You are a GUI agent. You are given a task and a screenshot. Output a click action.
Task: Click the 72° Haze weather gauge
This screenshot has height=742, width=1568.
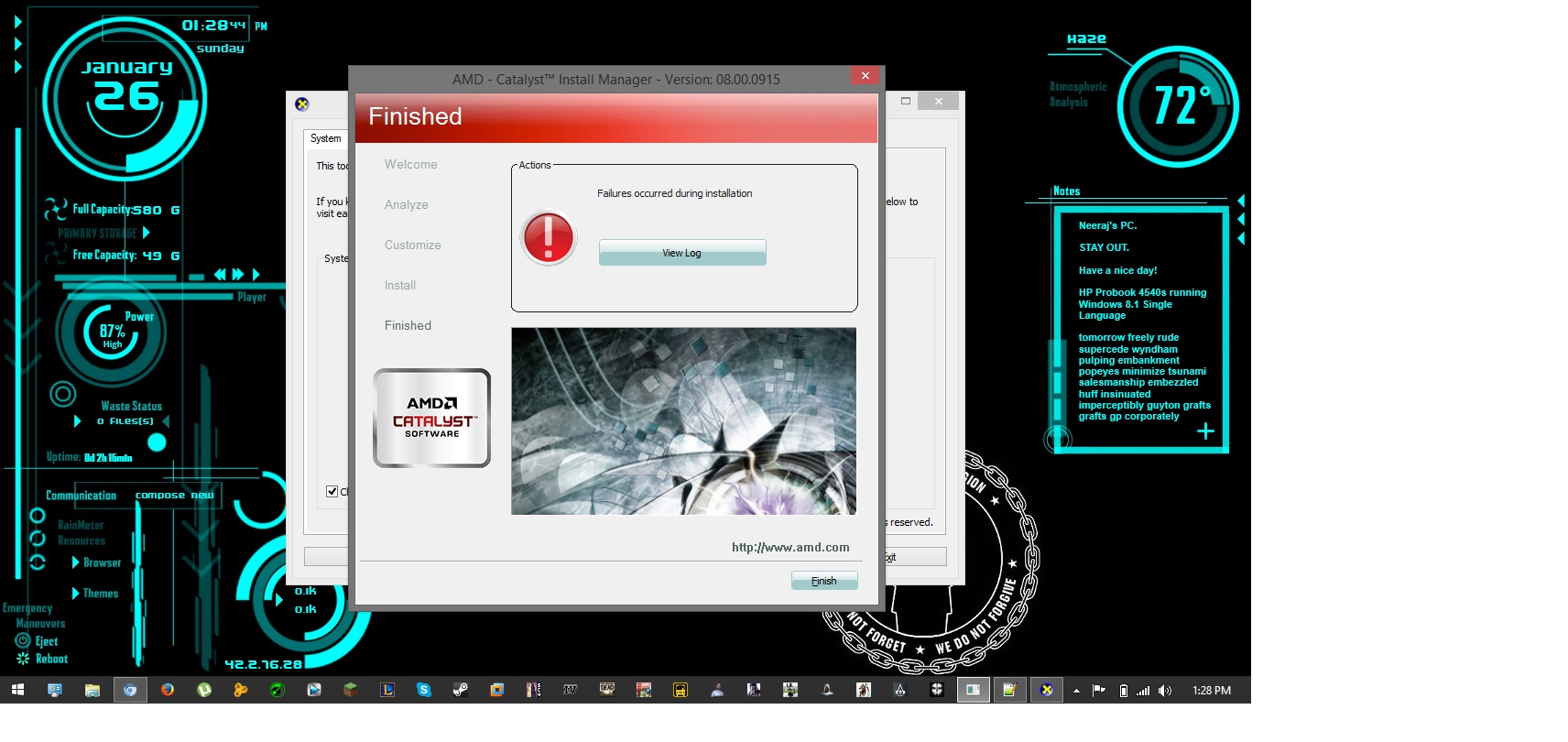(x=1178, y=106)
